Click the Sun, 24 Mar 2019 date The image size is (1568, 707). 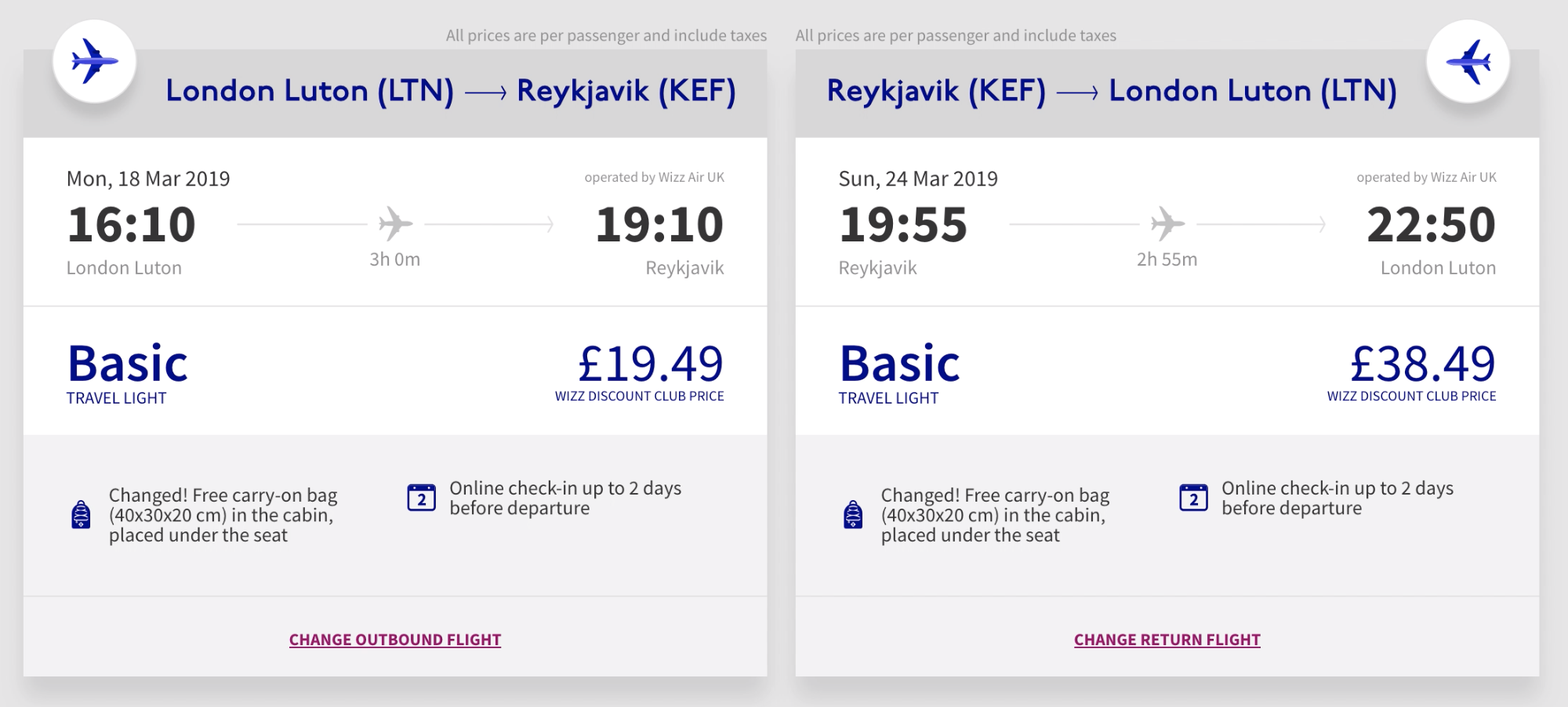tap(918, 179)
